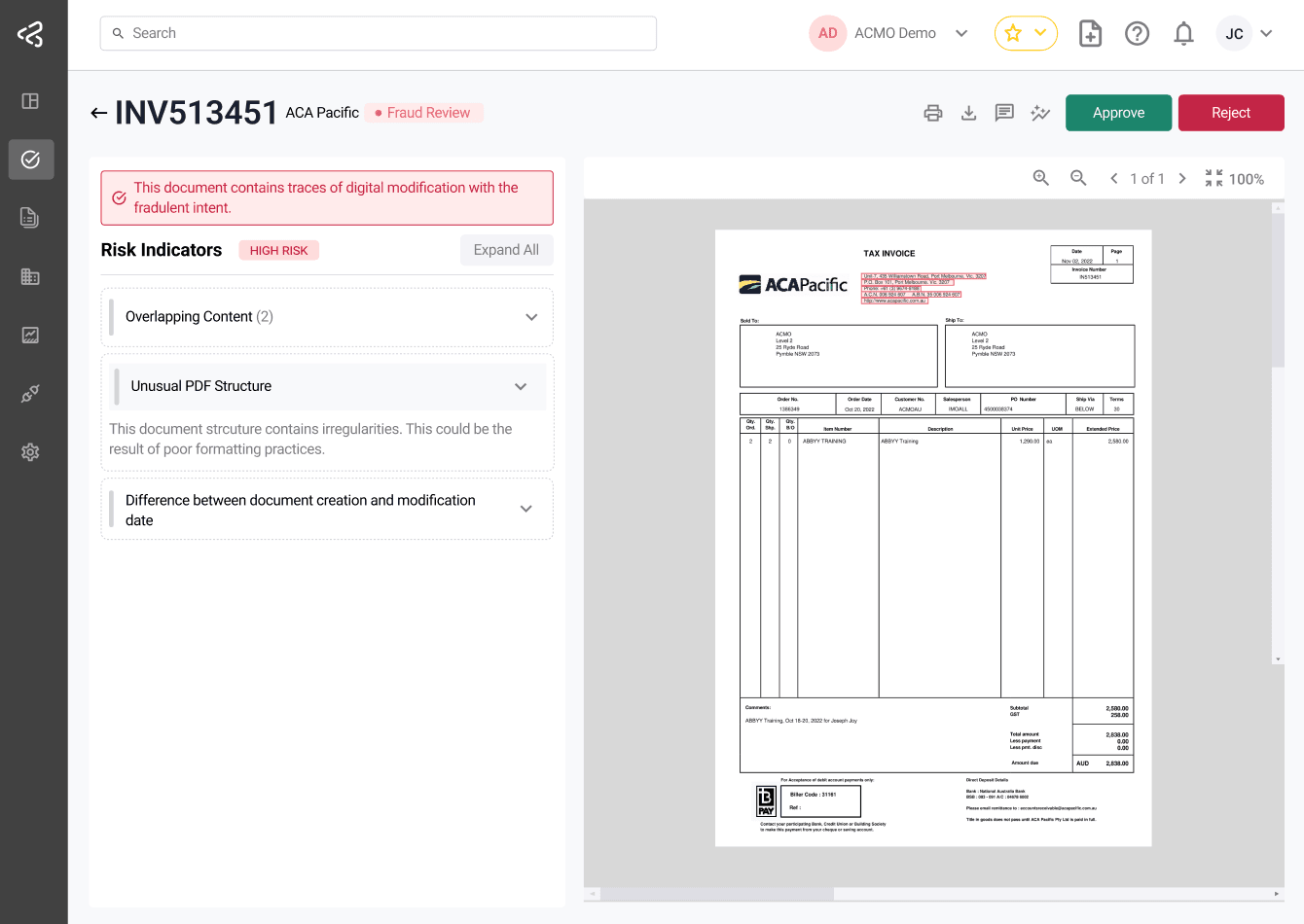Download the invoice document
The image size is (1304, 924).
(x=968, y=113)
